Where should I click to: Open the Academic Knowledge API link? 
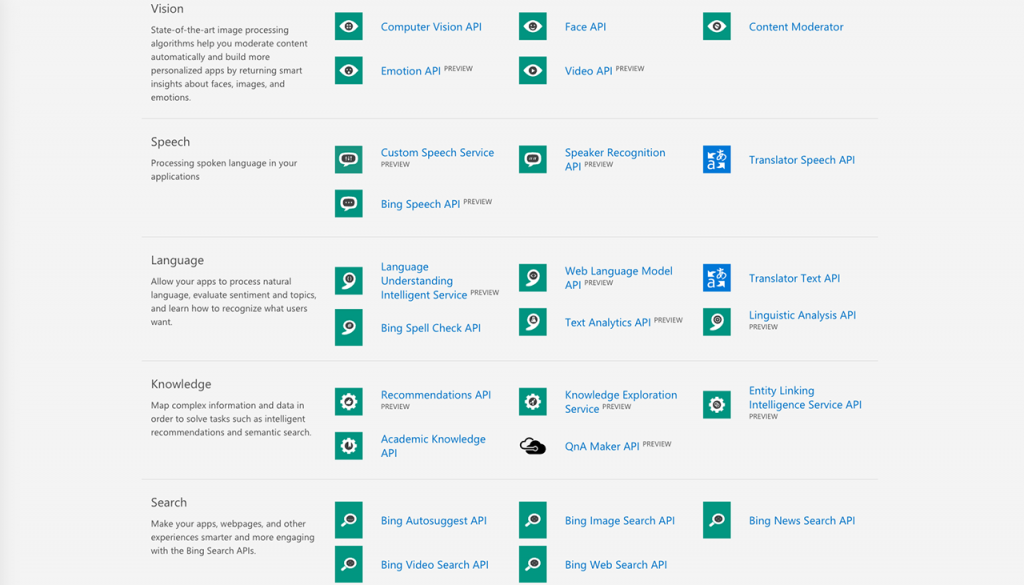(x=433, y=446)
